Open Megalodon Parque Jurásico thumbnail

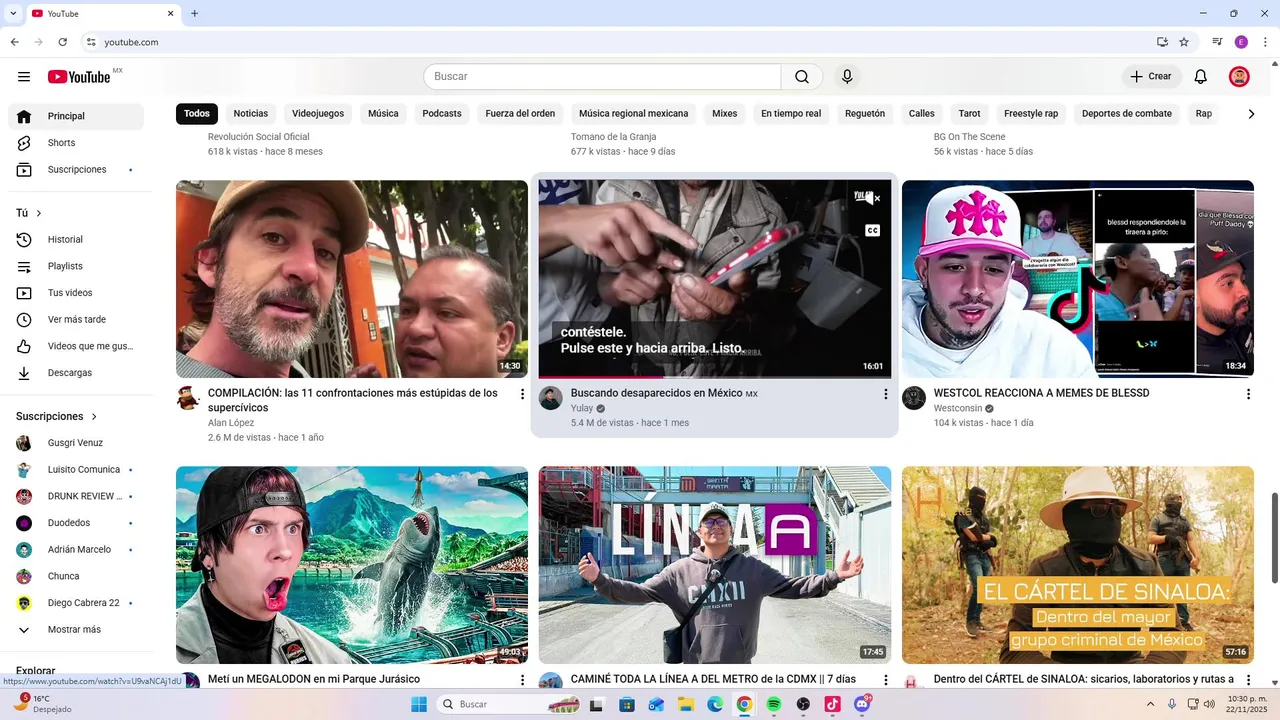[x=352, y=565]
